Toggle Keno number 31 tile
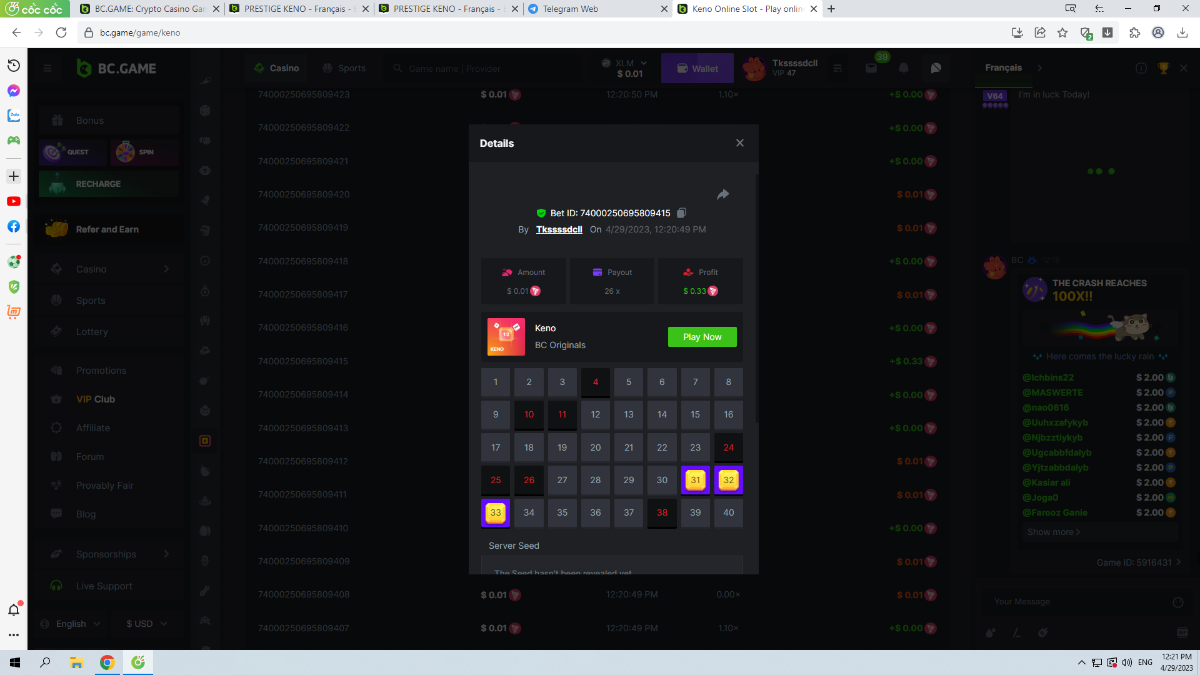This screenshot has height=675, width=1200. point(695,480)
